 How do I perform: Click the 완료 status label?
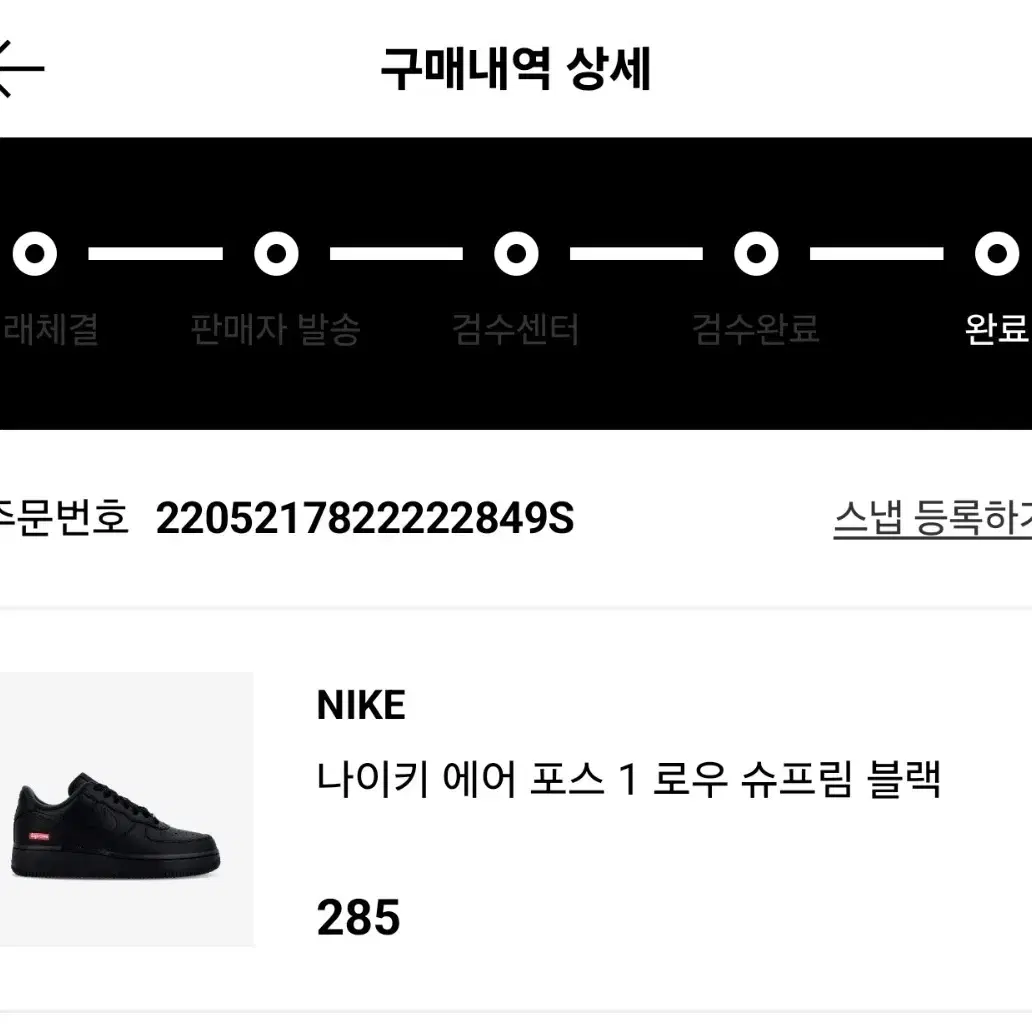point(996,329)
